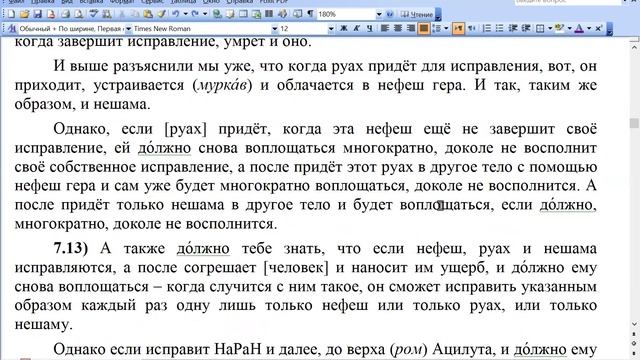Open the Styles and Formatting pane icon
640x360 pixels.
[12, 29]
